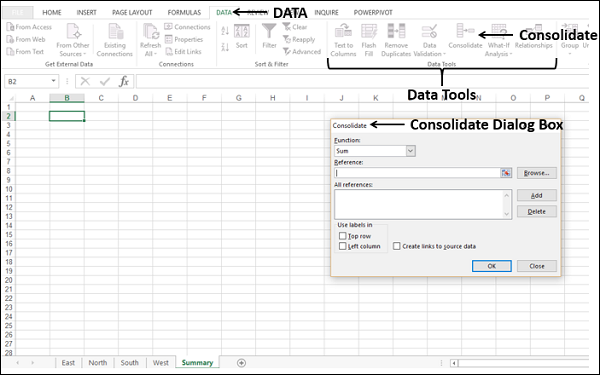Enable Top row labels checkbox
Screen dimensions: 600x375
pyautogui.click(x=342, y=236)
